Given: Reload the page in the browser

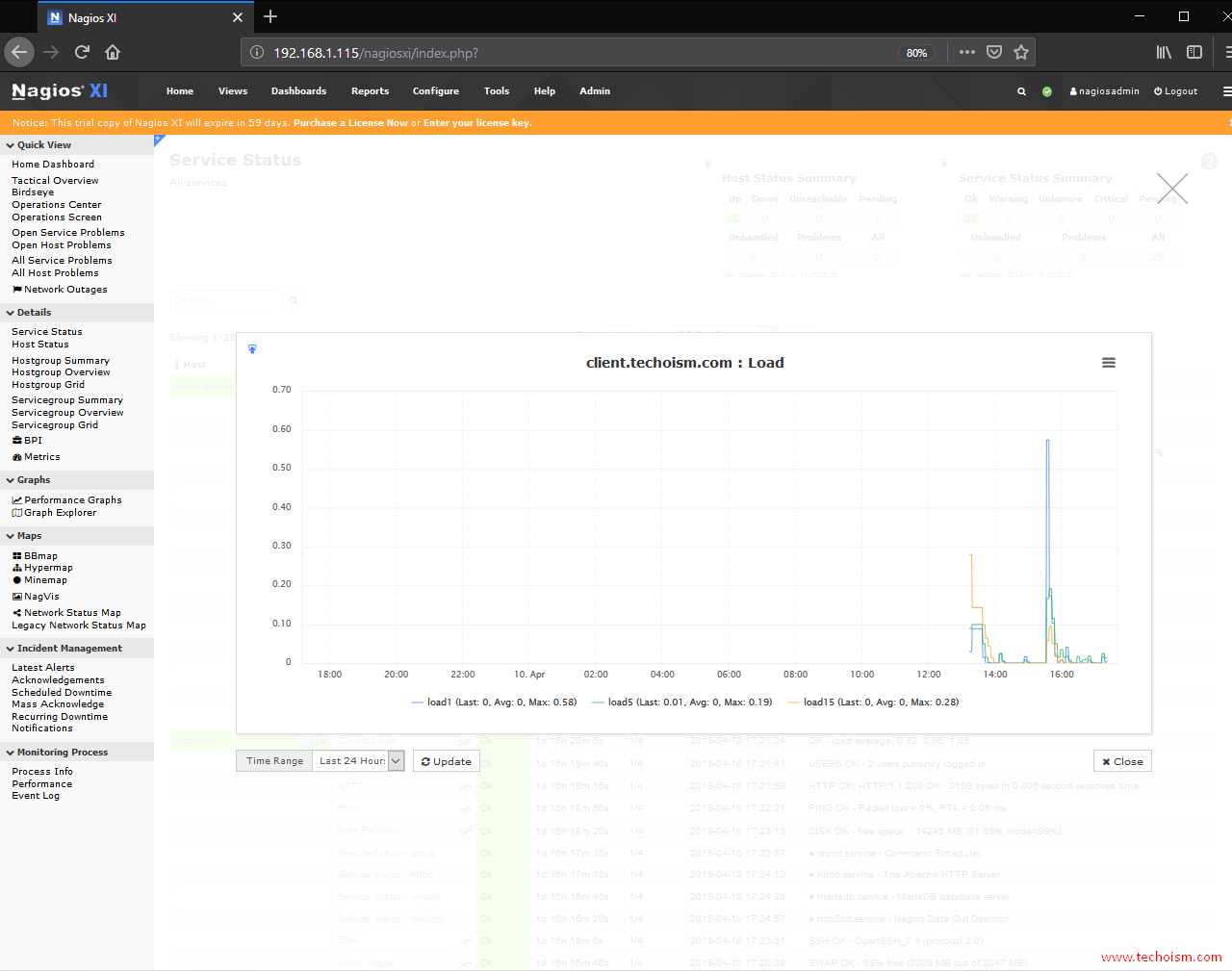Looking at the screenshot, I should point(82,52).
